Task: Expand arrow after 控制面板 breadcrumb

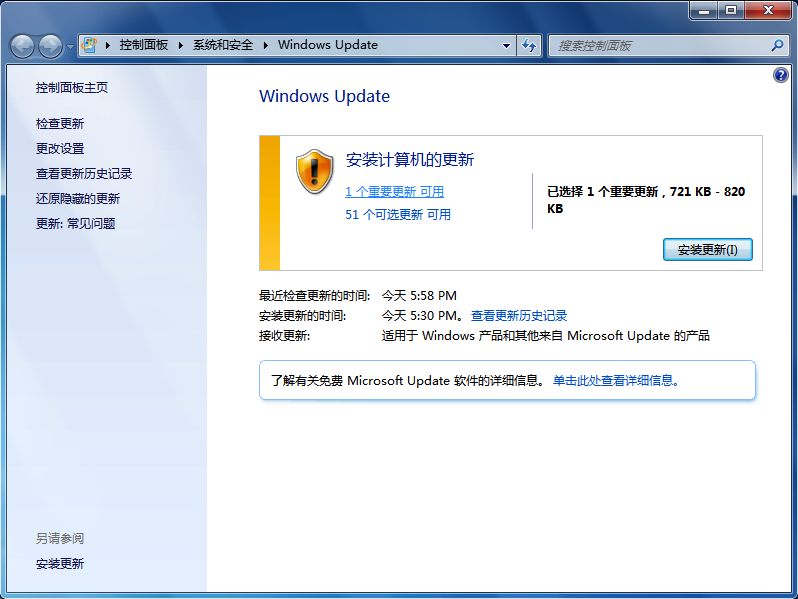Action: [180, 45]
